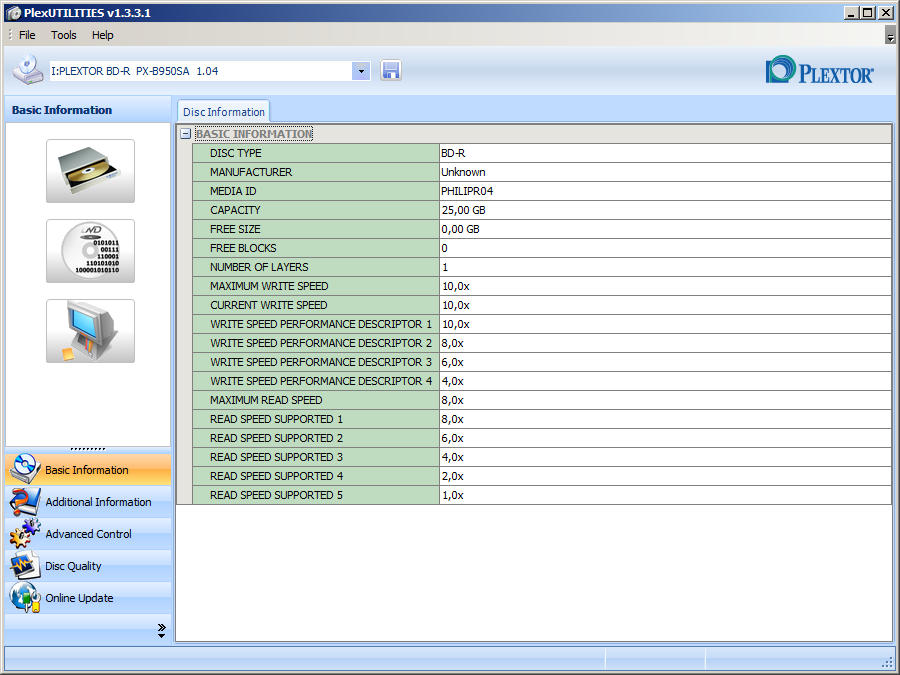Select the BASIC INFORMATION header text

[254, 134]
